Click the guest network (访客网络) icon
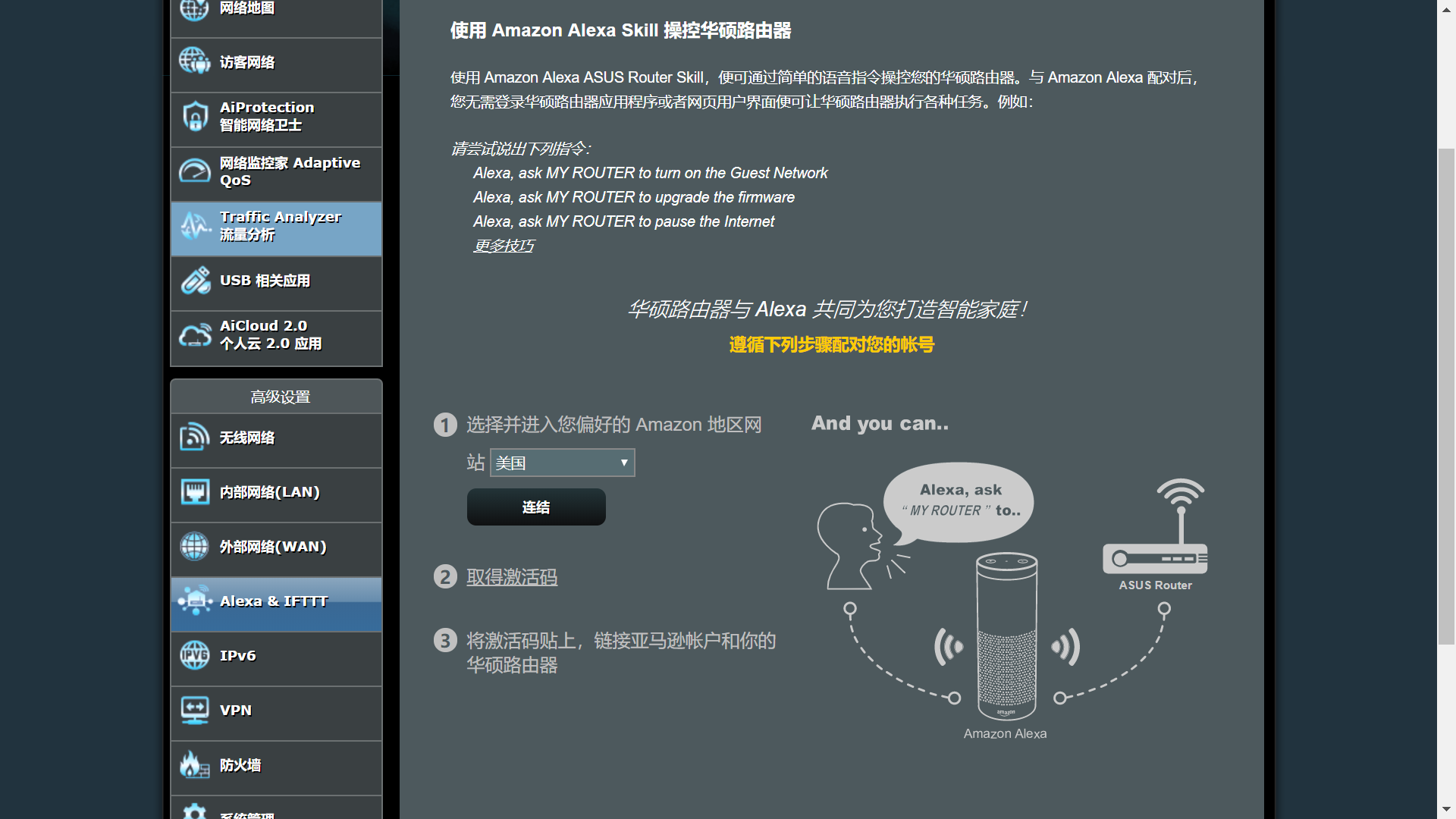 [x=194, y=61]
